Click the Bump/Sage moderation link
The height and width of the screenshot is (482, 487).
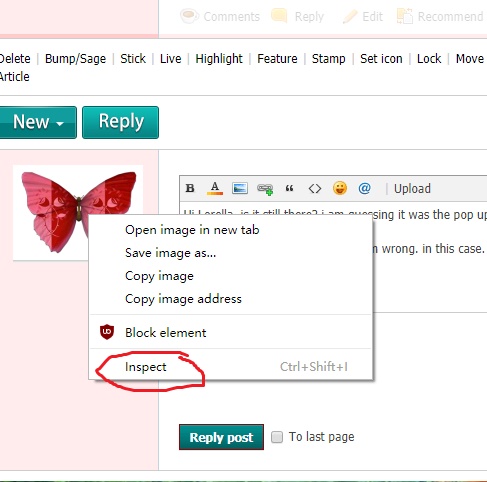75,59
